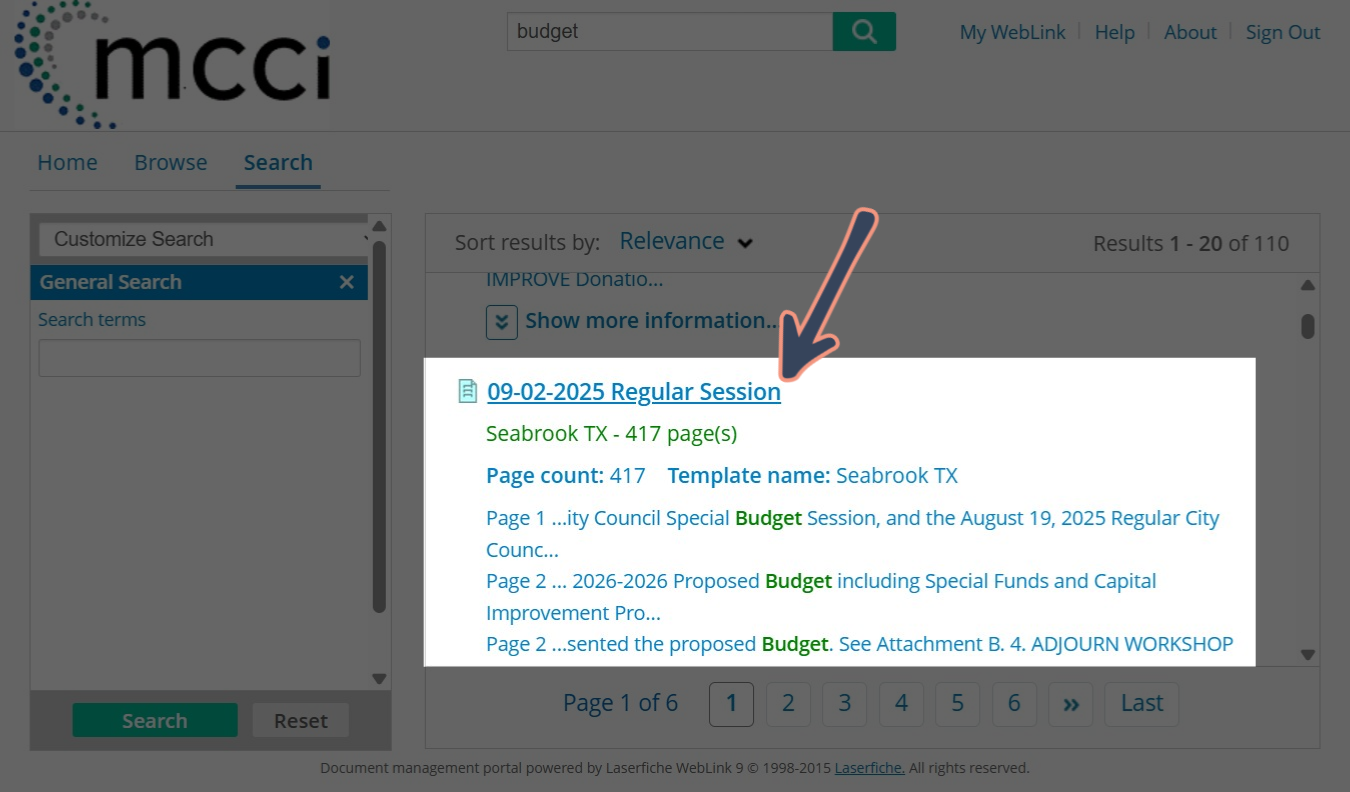Jump to the Last results page

1142,704
